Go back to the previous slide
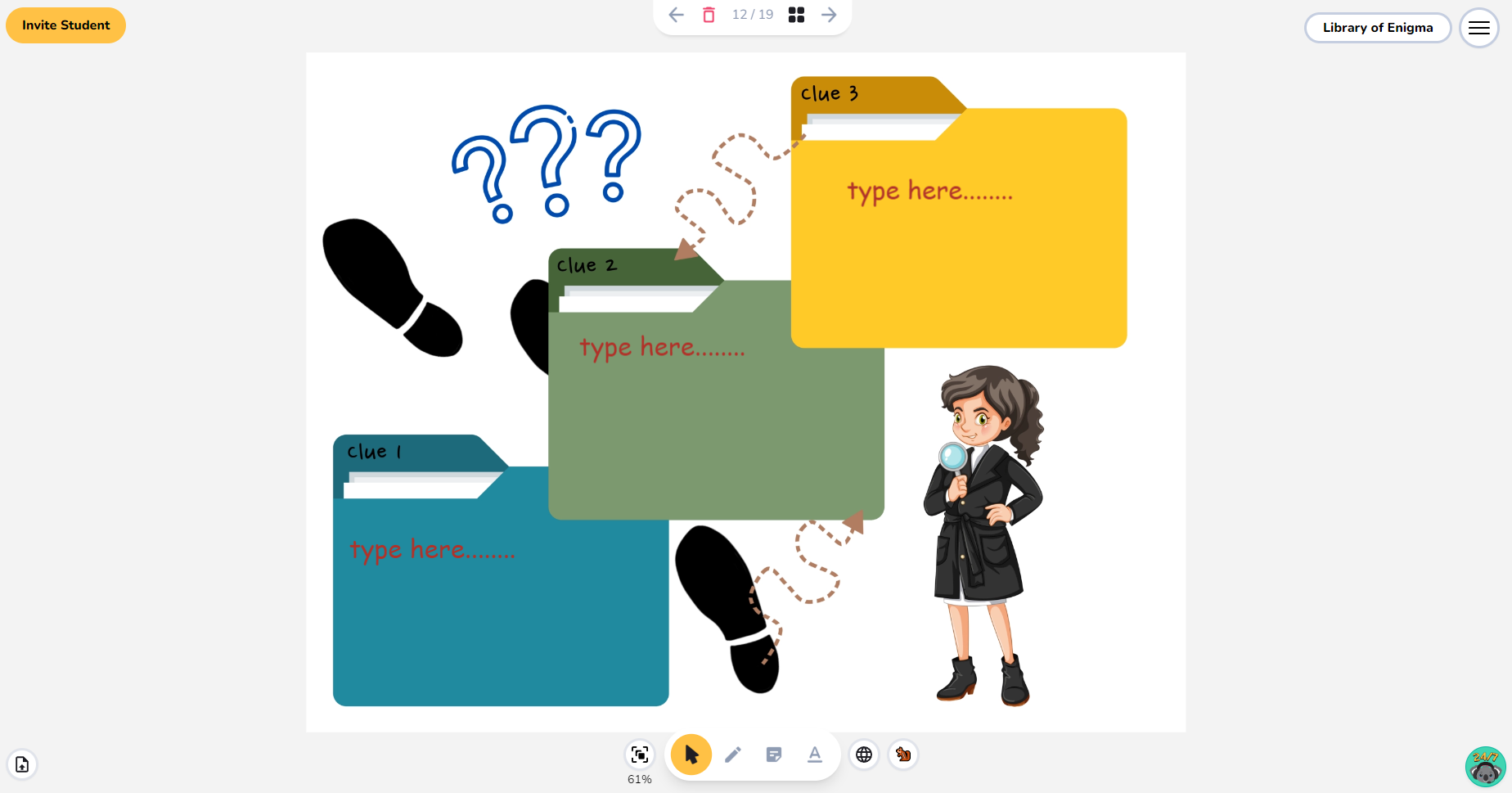 click(676, 15)
